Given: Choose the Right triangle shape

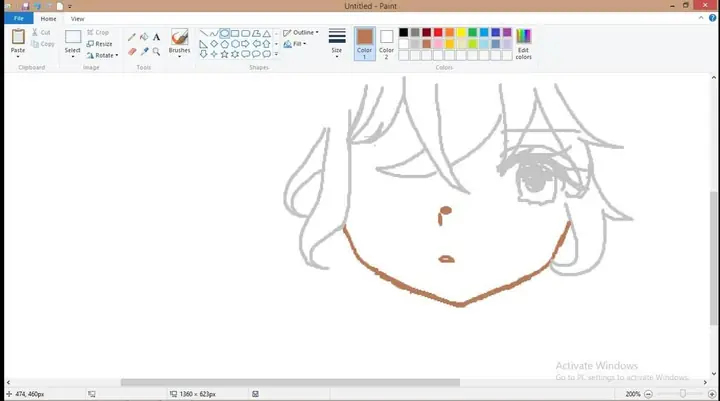Looking at the screenshot, I should click(x=203, y=44).
